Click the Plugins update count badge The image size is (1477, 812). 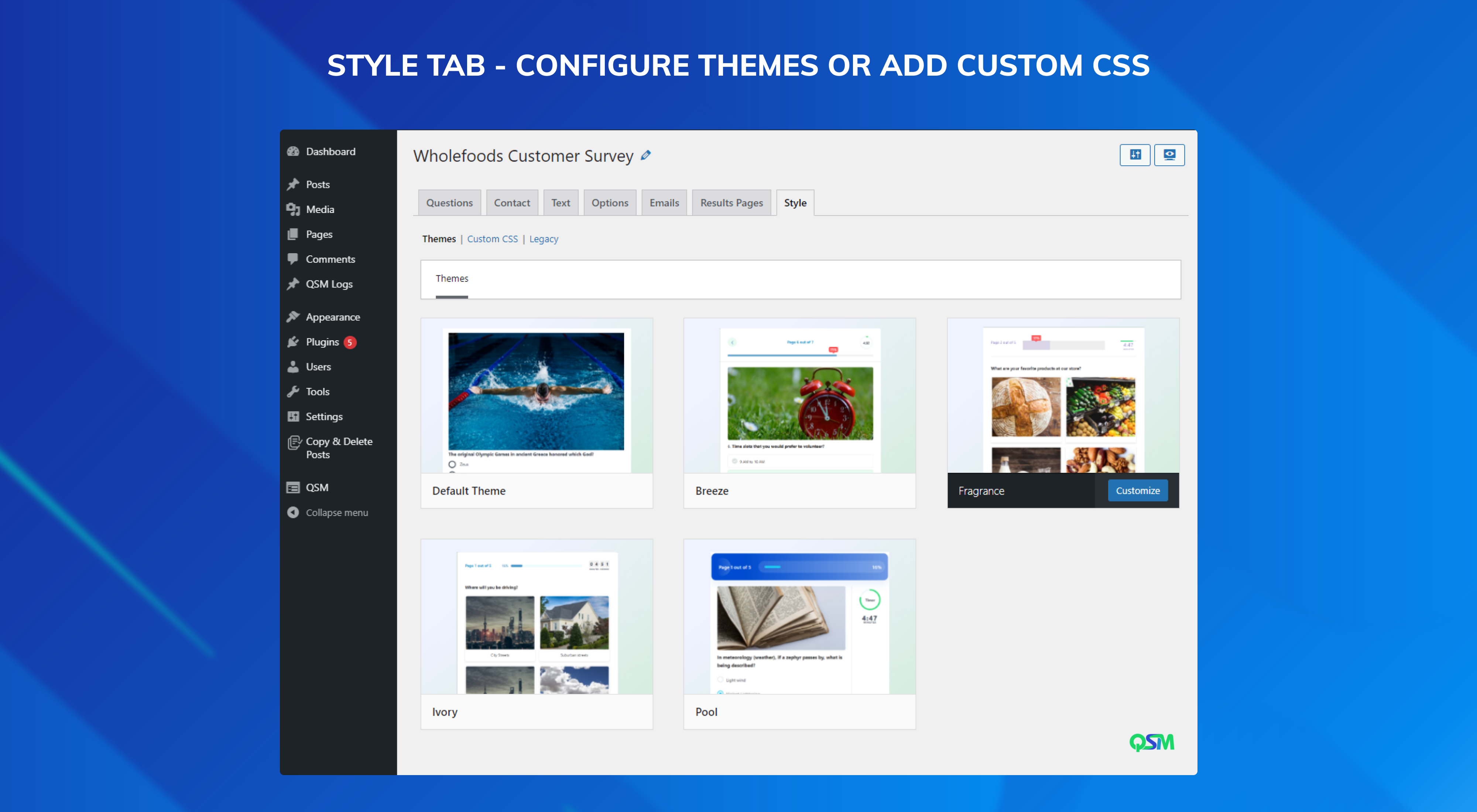[350, 342]
